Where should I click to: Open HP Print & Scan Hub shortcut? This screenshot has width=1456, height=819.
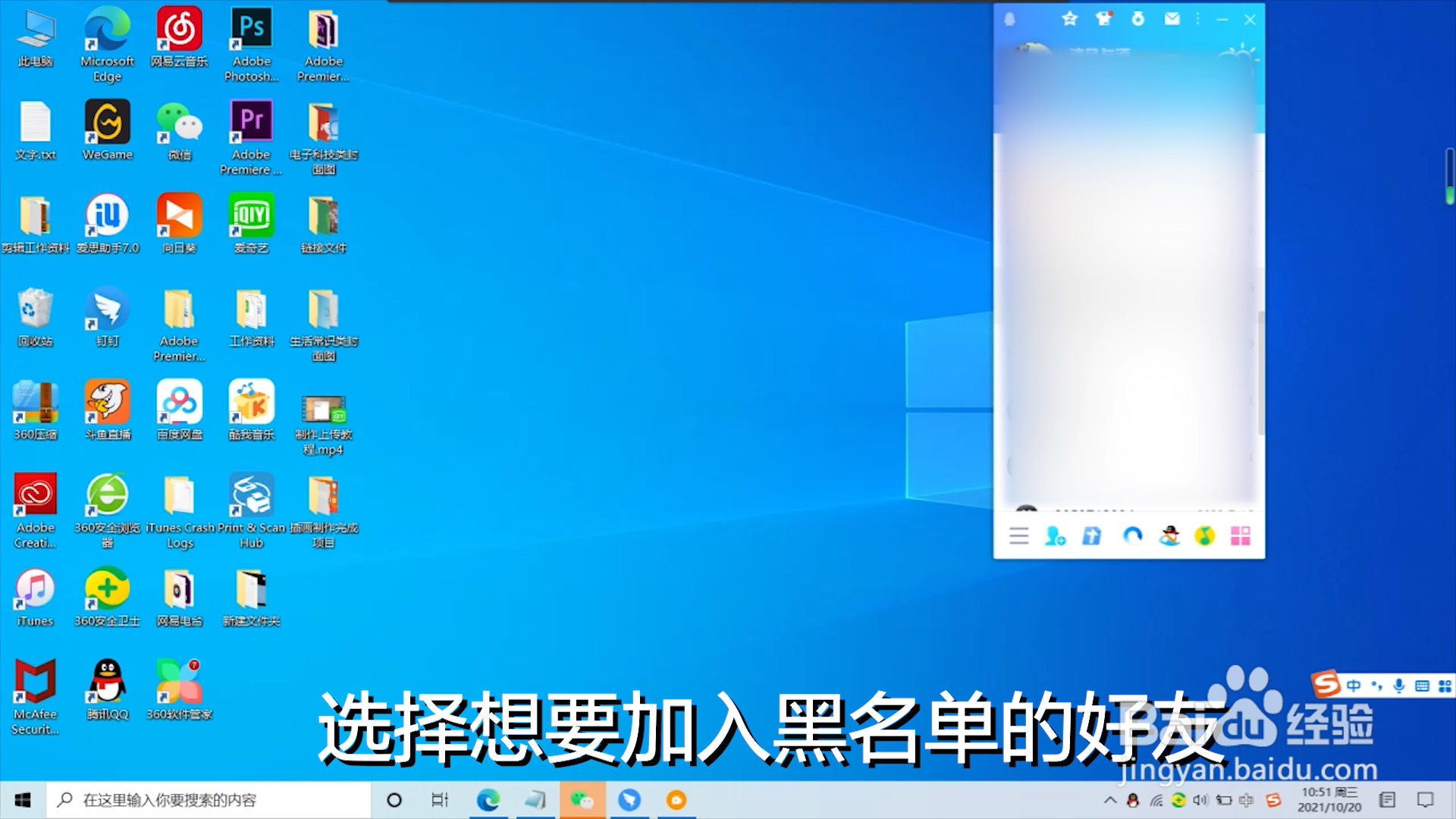click(x=252, y=510)
